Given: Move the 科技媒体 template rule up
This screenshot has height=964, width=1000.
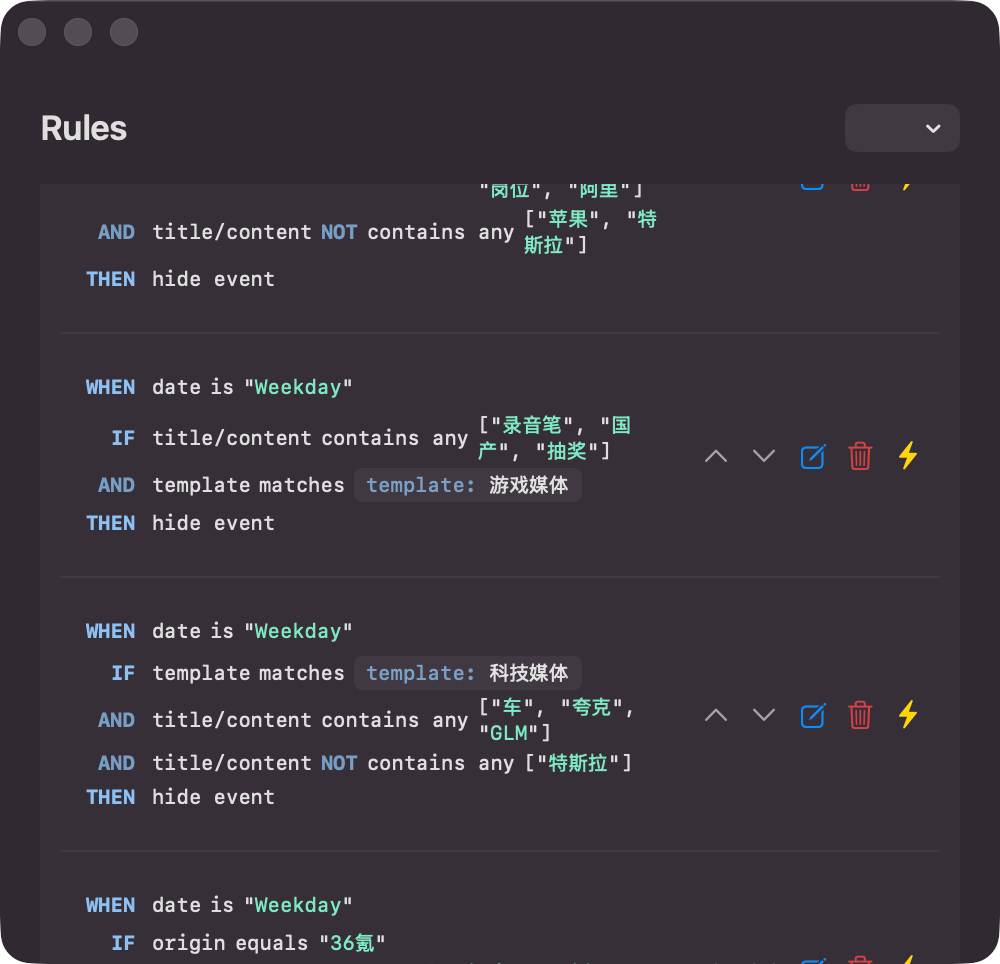Looking at the screenshot, I should [x=716, y=715].
